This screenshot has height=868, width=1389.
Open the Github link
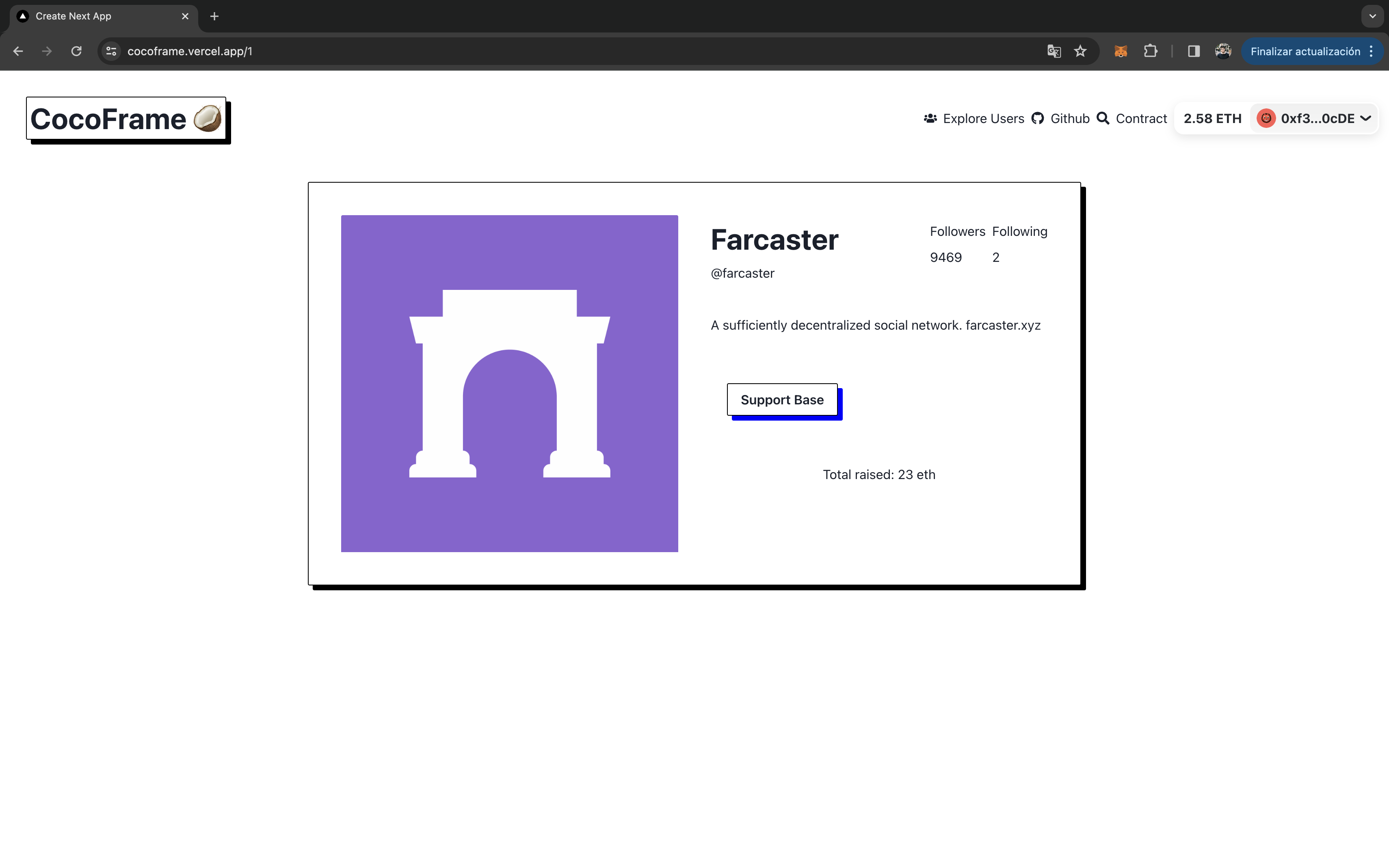(x=1070, y=118)
